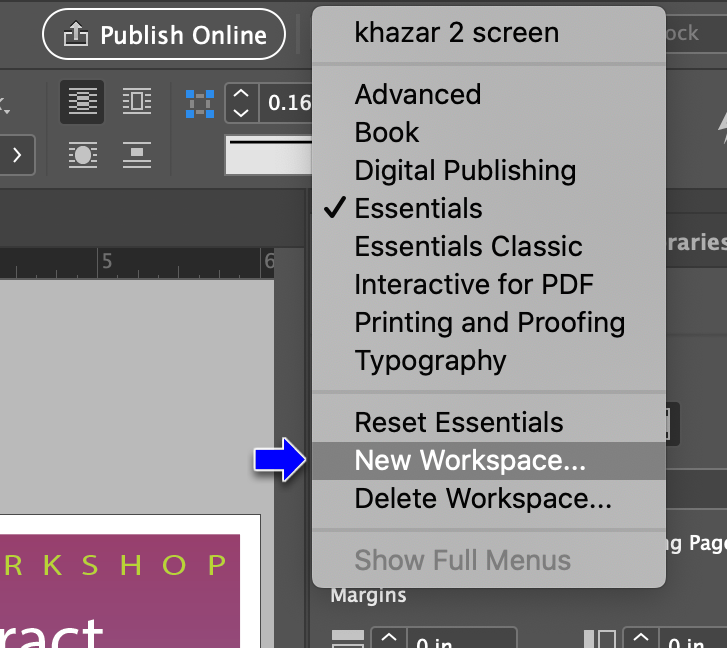Image resolution: width=727 pixels, height=648 pixels.
Task: Select jump object text wrap icon
Action: point(137,154)
